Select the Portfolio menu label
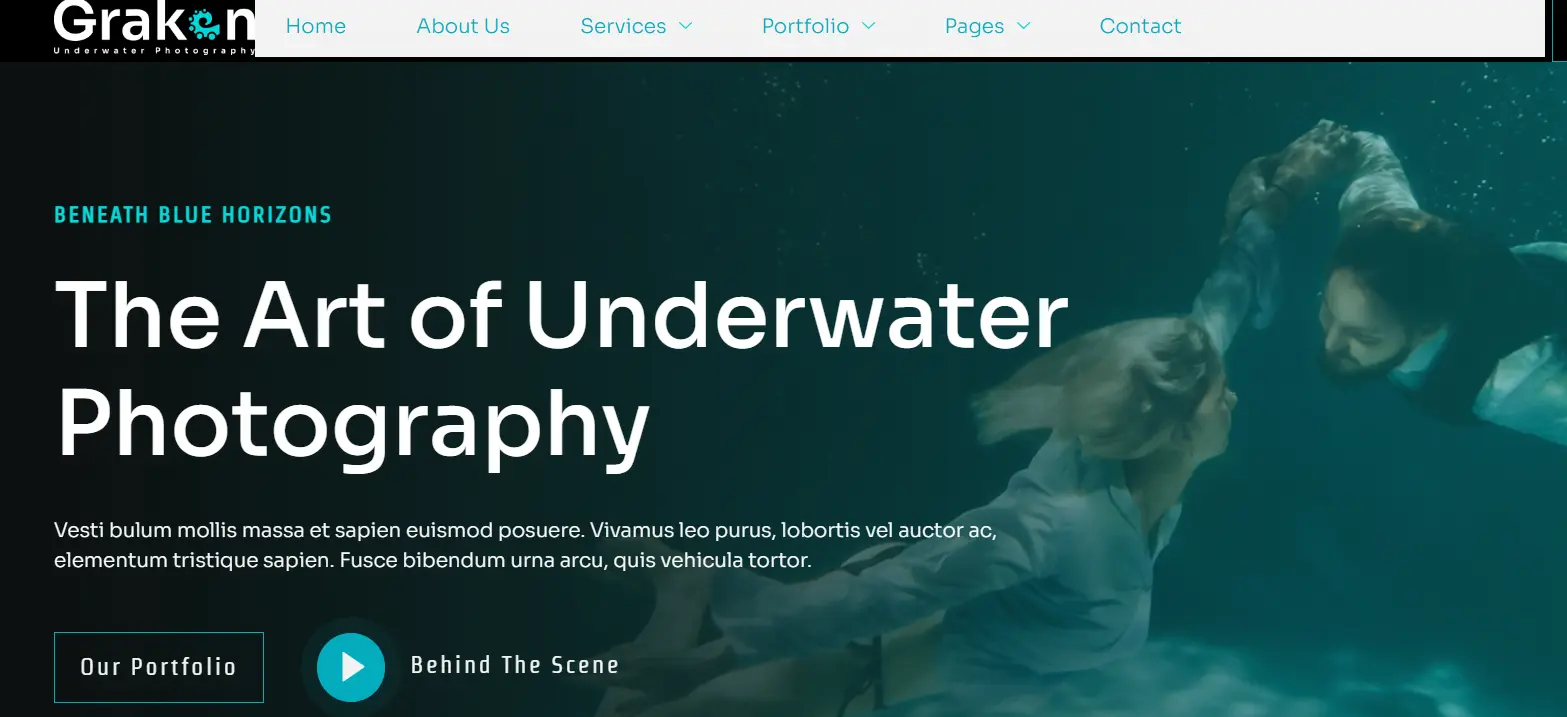The height and width of the screenshot is (717, 1567). [805, 26]
